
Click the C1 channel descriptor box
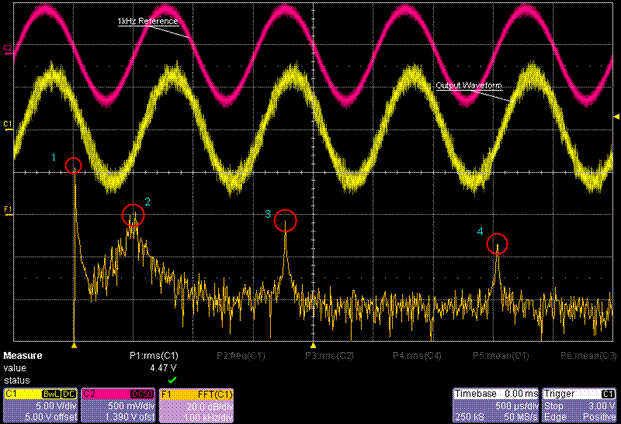pyautogui.click(x=37, y=404)
